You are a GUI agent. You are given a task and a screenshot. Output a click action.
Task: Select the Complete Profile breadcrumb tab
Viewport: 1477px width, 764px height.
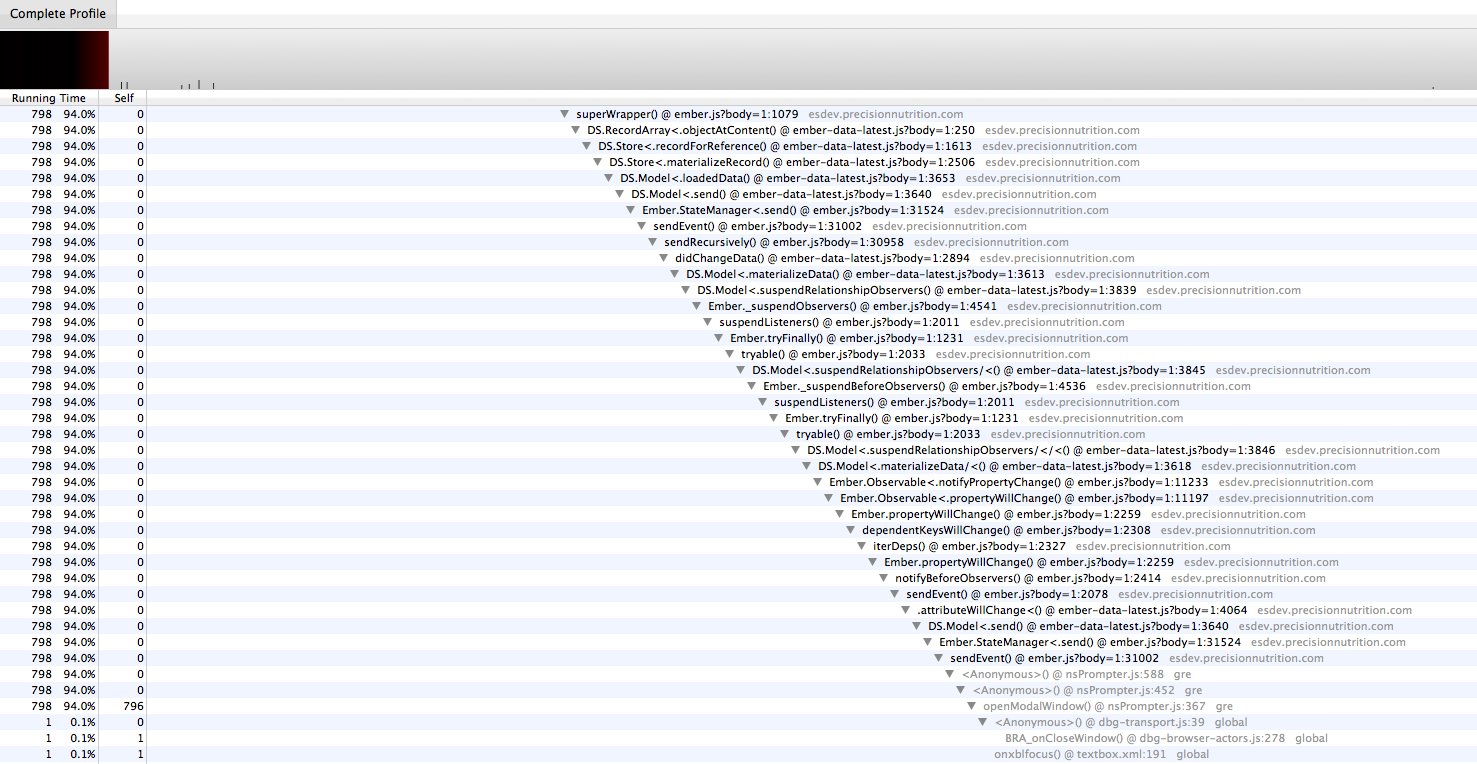(58, 14)
